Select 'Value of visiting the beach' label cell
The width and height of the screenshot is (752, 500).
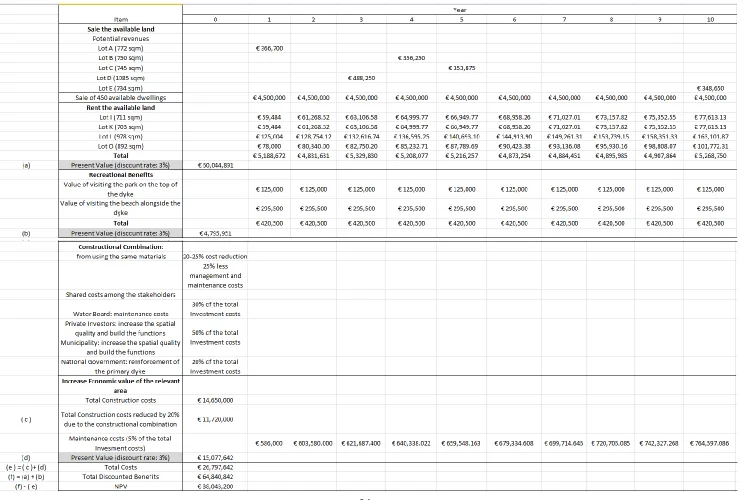click(120, 208)
